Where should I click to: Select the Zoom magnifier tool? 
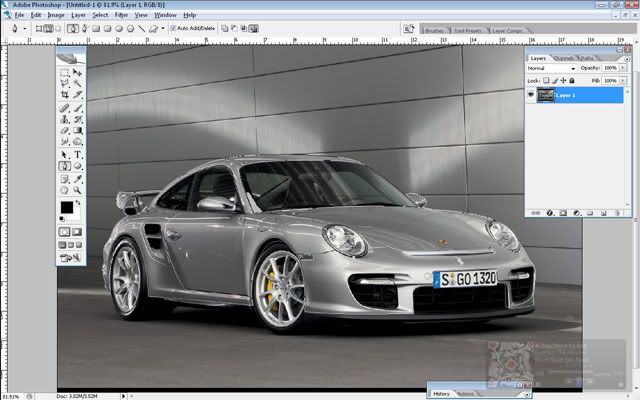[77, 190]
